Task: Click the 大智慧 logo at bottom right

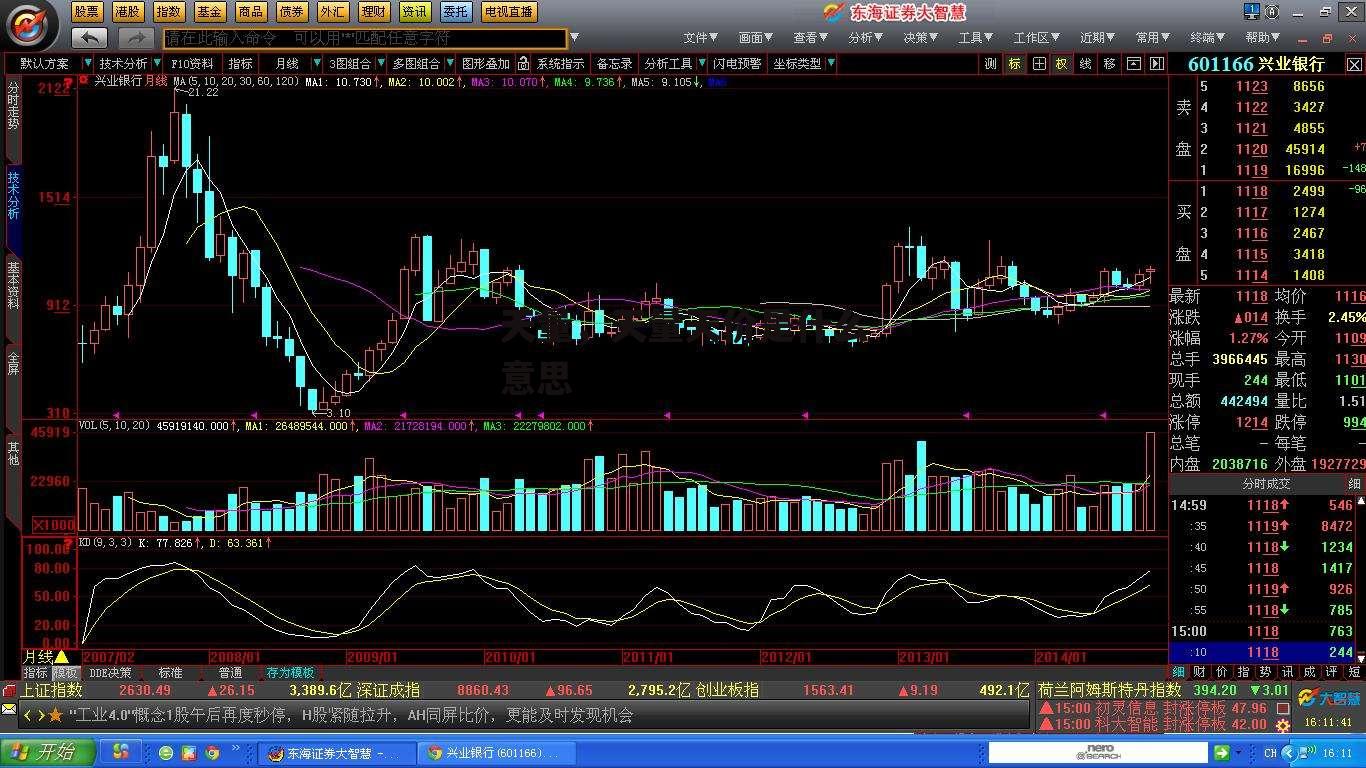Action: pos(1330,698)
